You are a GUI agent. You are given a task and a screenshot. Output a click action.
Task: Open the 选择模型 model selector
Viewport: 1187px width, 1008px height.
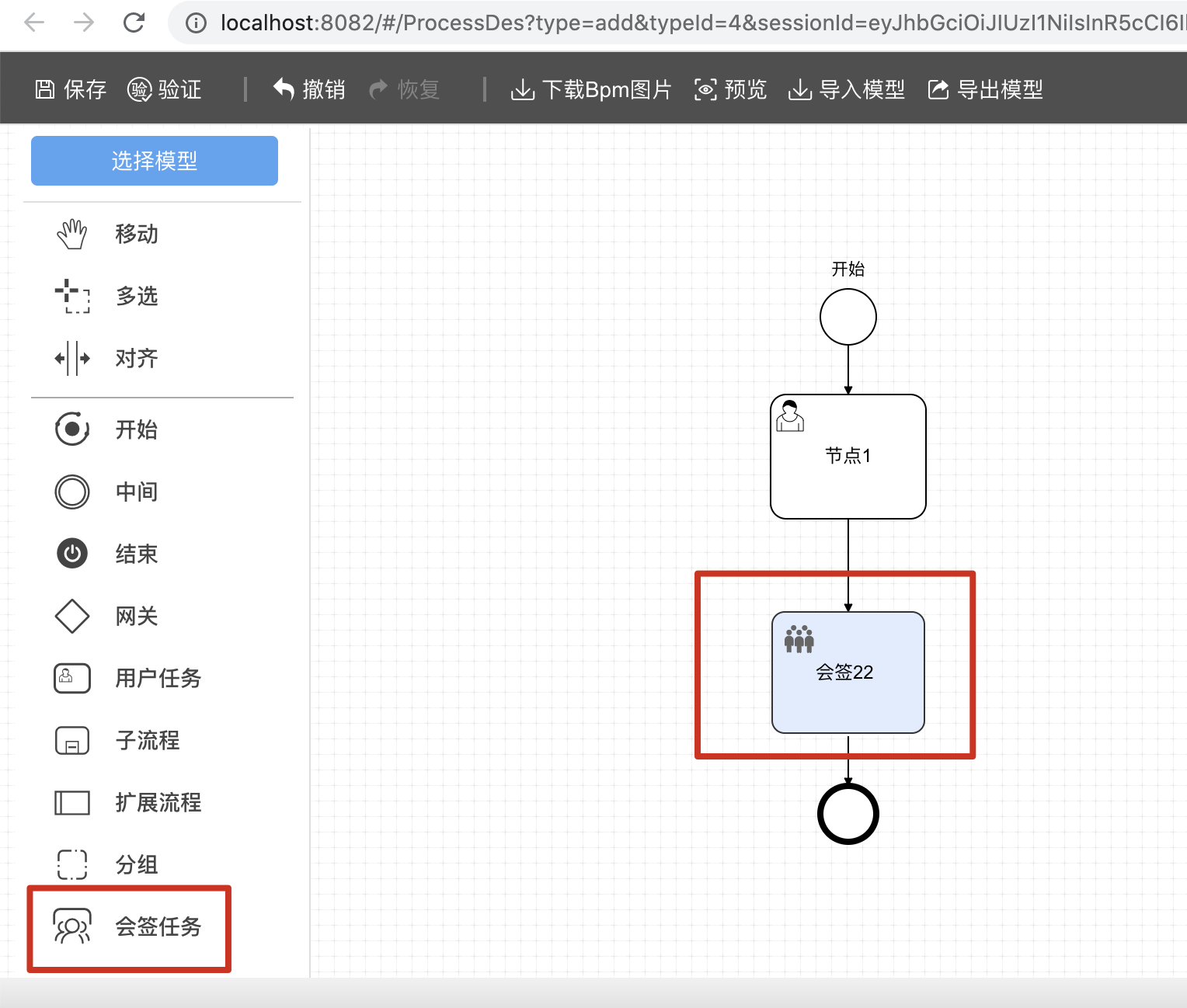(154, 161)
